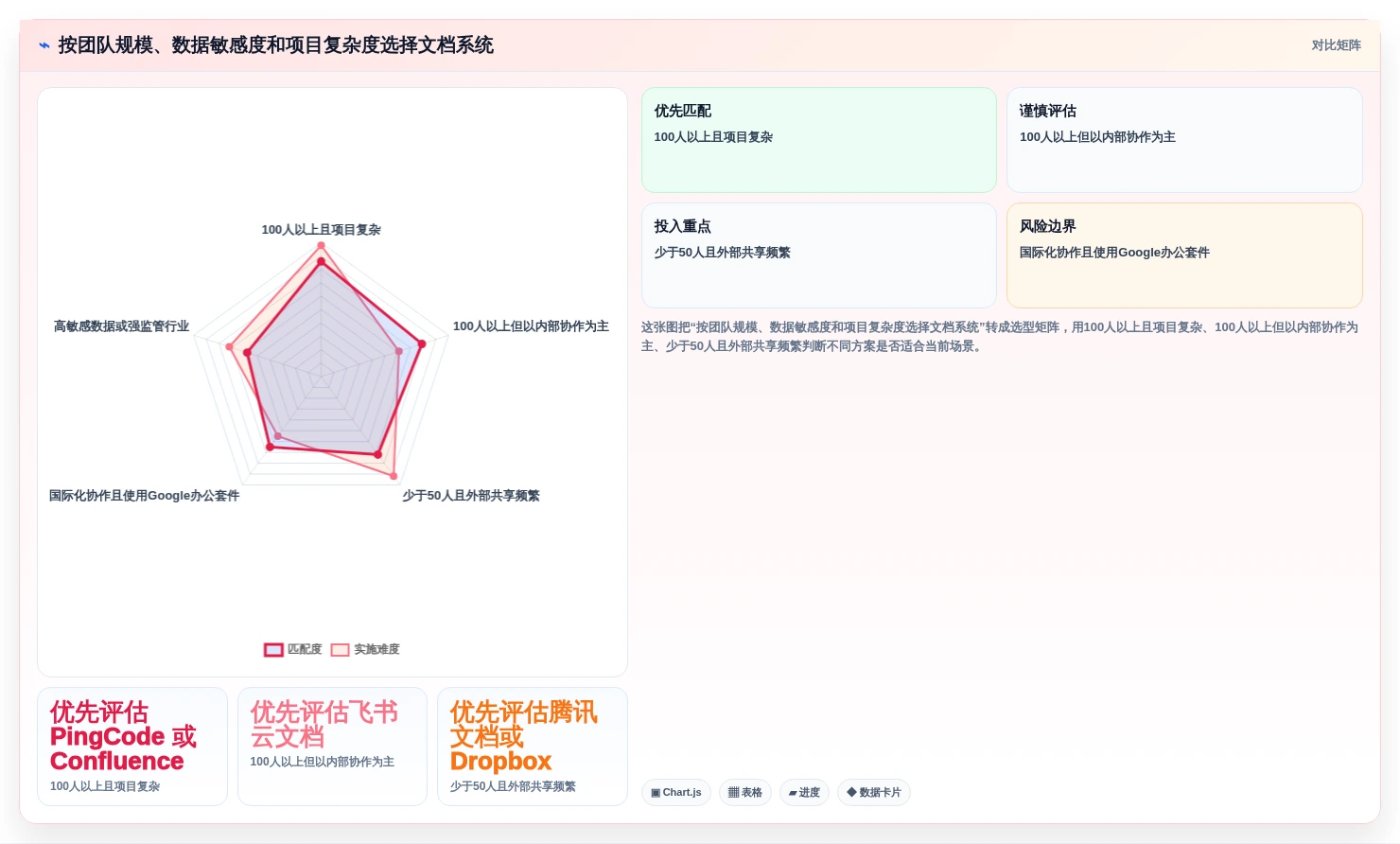The image size is (1400, 844).
Task: Click the caption 100人以上且项目复杂 under PingCode recommendation
Action: coord(105,786)
